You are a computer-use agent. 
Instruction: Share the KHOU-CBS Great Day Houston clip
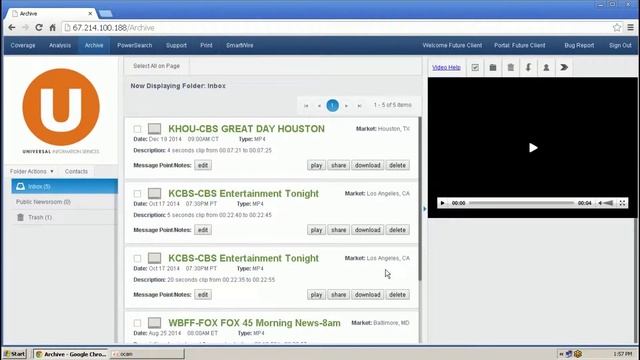pos(338,165)
